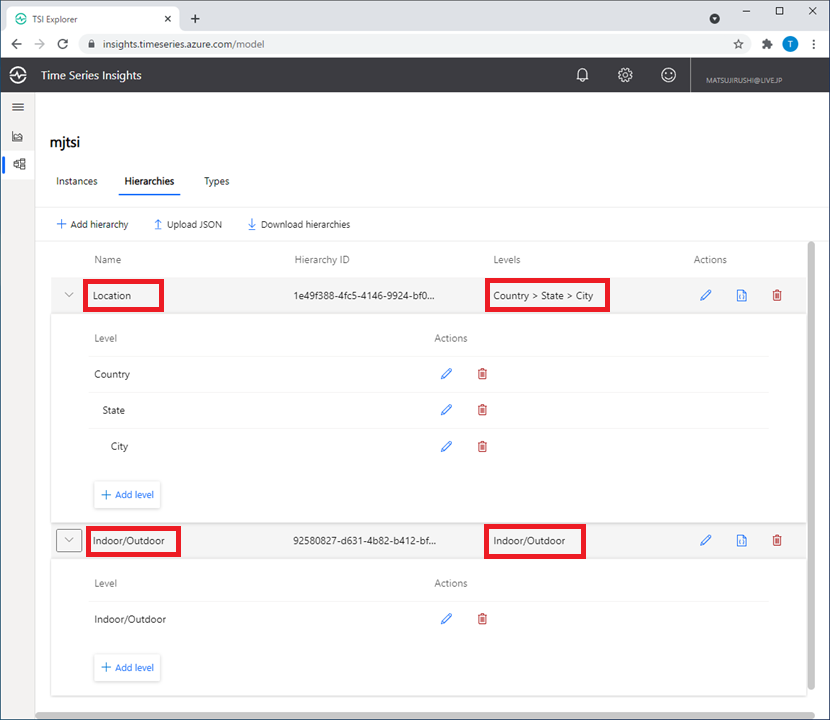The height and width of the screenshot is (720, 830).
Task: Open the Model sidebar icon
Action: pos(19,164)
